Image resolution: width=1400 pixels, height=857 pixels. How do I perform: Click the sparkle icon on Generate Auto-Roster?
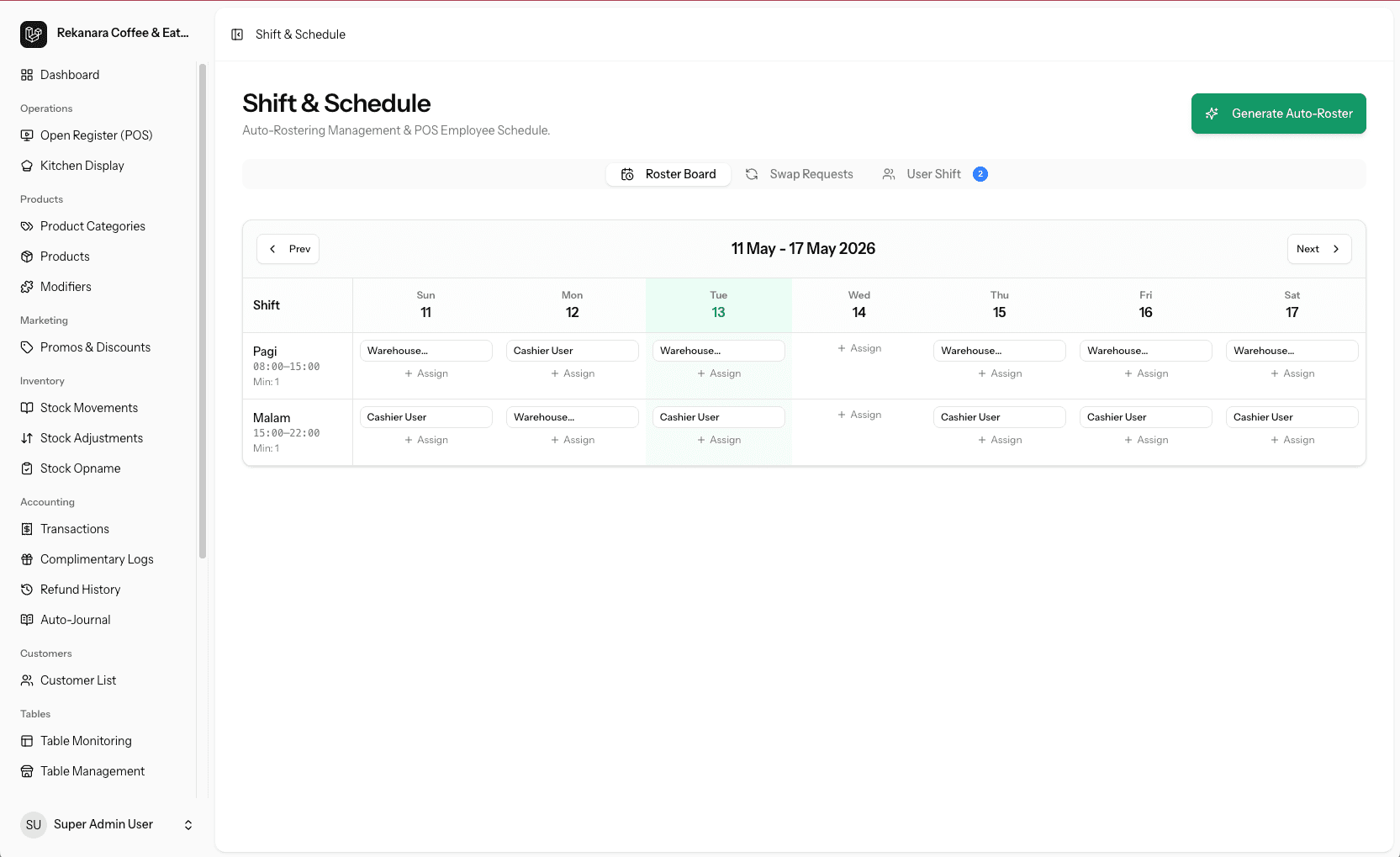[x=1212, y=114]
